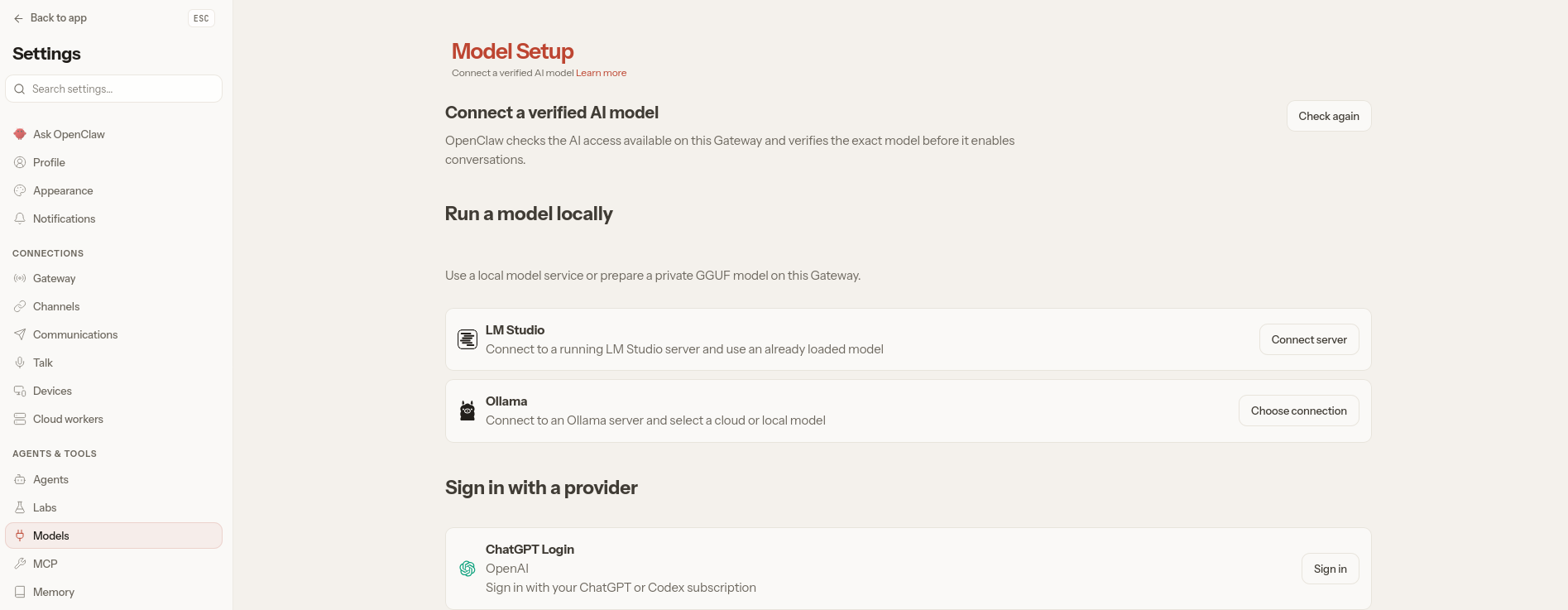Screen dimensions: 1568x610
Task: Click the MCP wrench icon
Action: pyautogui.click(x=20, y=564)
